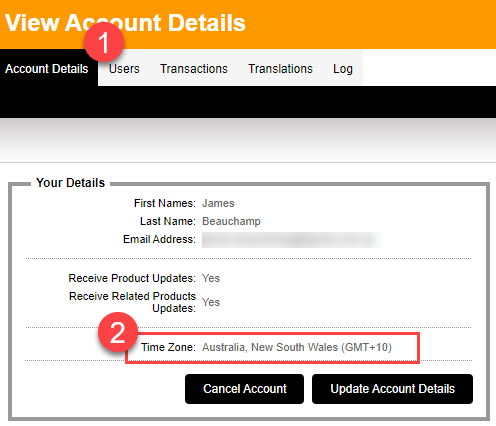Image resolution: width=496 pixels, height=426 pixels.
Task: Switch to the Transactions tab
Action: [x=194, y=69]
